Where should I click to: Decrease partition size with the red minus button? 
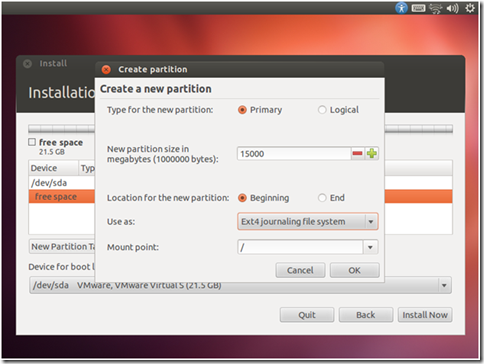pos(357,153)
